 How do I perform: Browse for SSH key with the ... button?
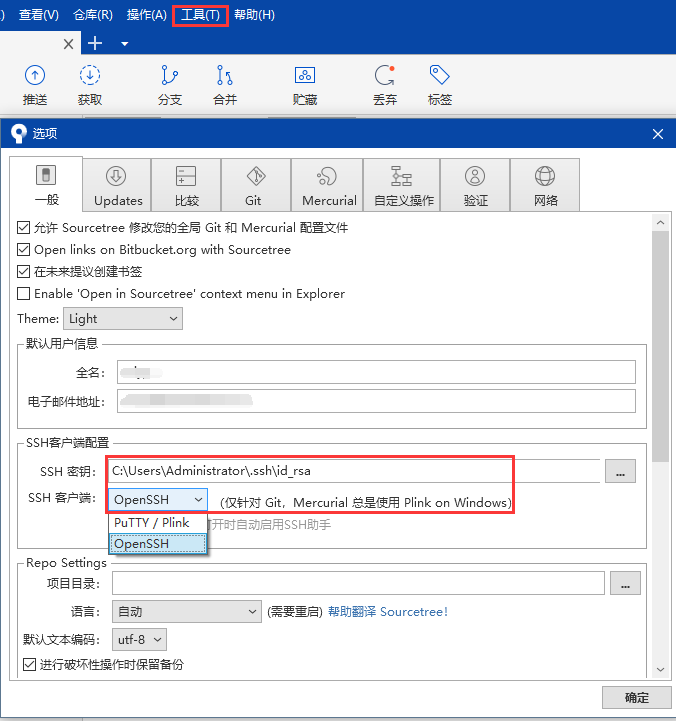(x=620, y=471)
